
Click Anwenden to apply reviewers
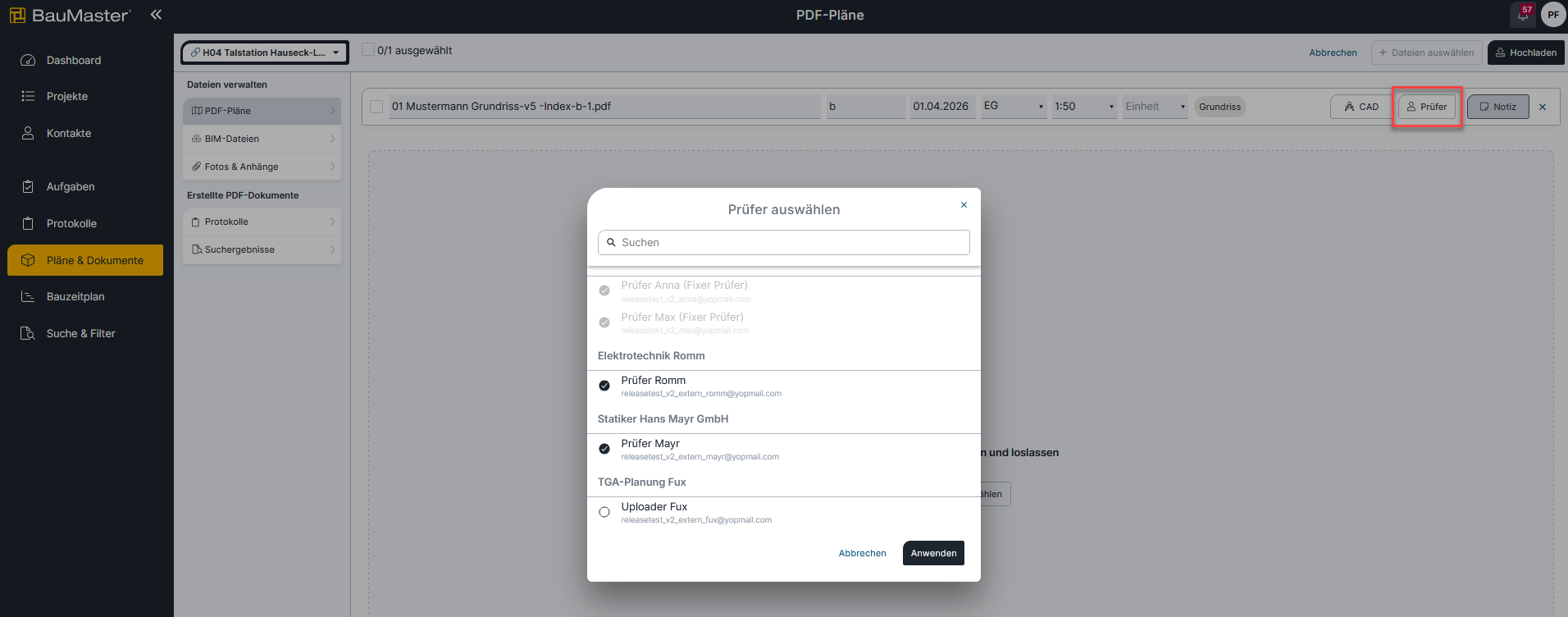click(933, 553)
